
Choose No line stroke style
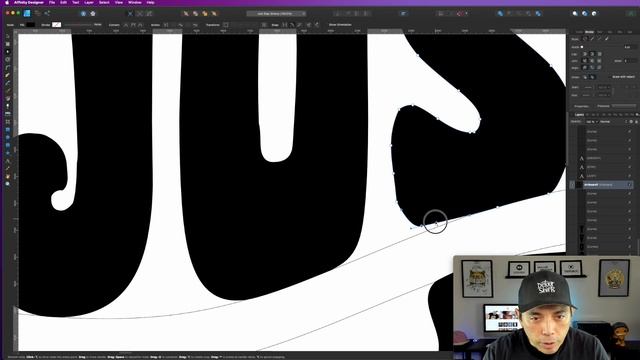[x=585, y=39]
